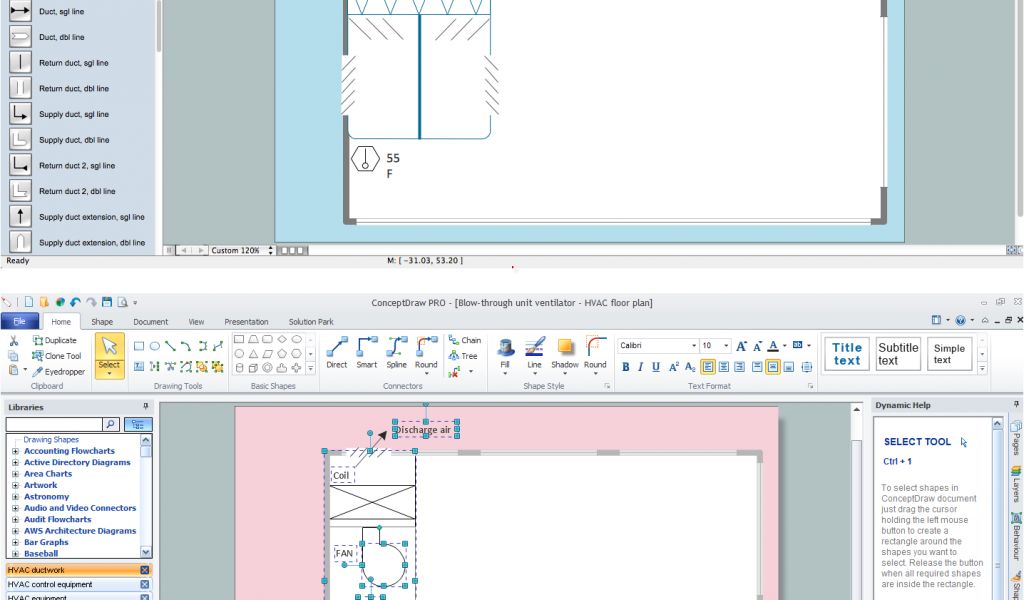Pick the Smart connector tool
The height and width of the screenshot is (600, 1024).
(x=367, y=351)
